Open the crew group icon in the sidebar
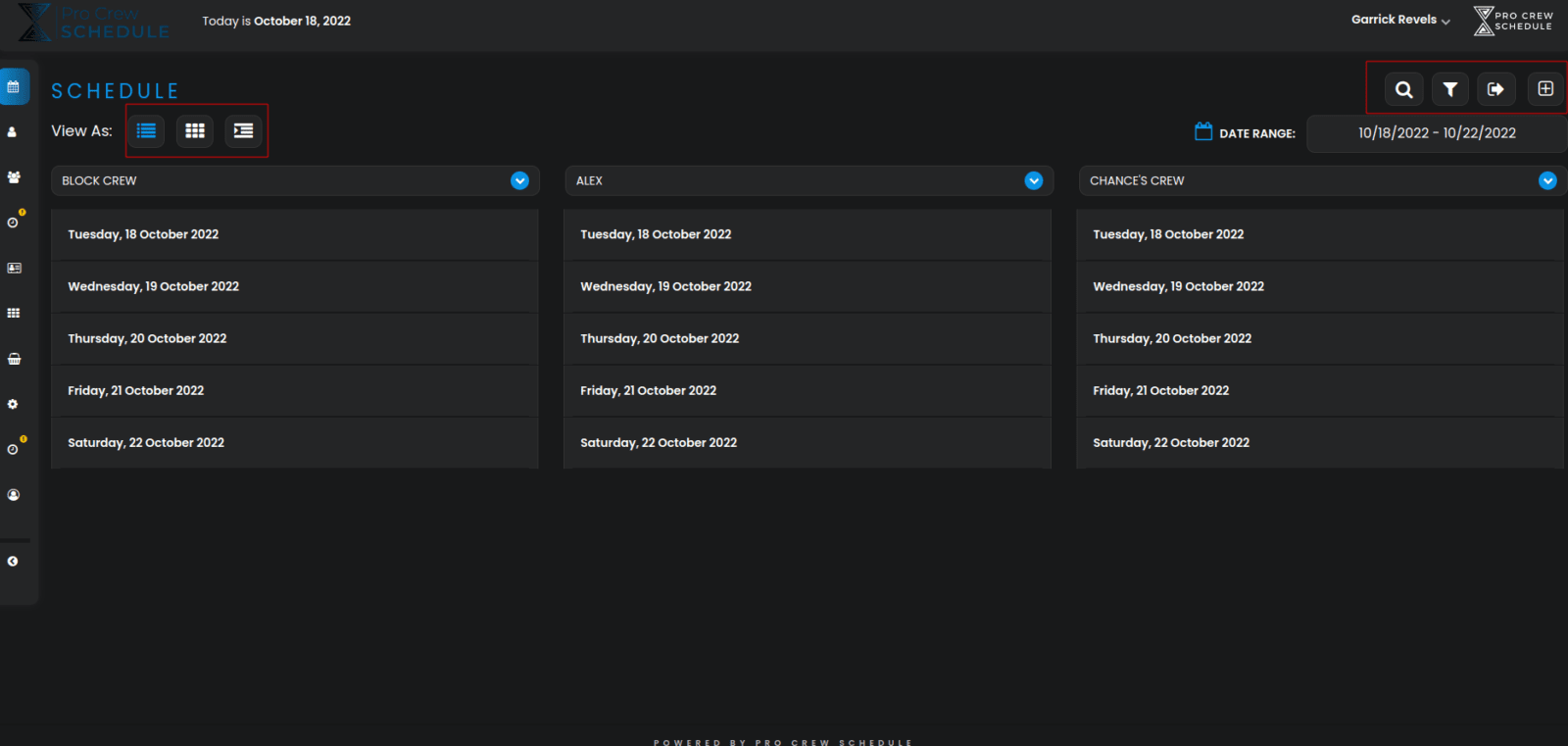 (14, 177)
